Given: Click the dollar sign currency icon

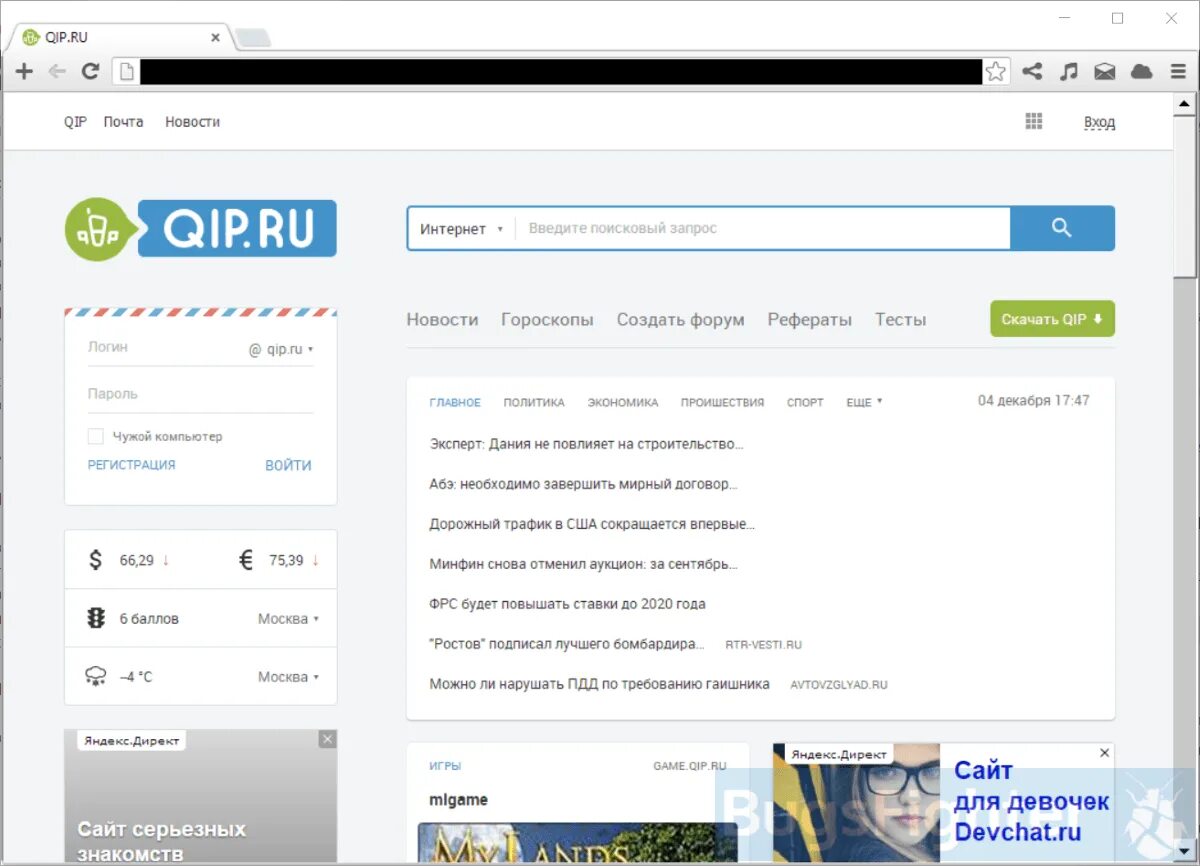Looking at the screenshot, I should (x=95, y=560).
